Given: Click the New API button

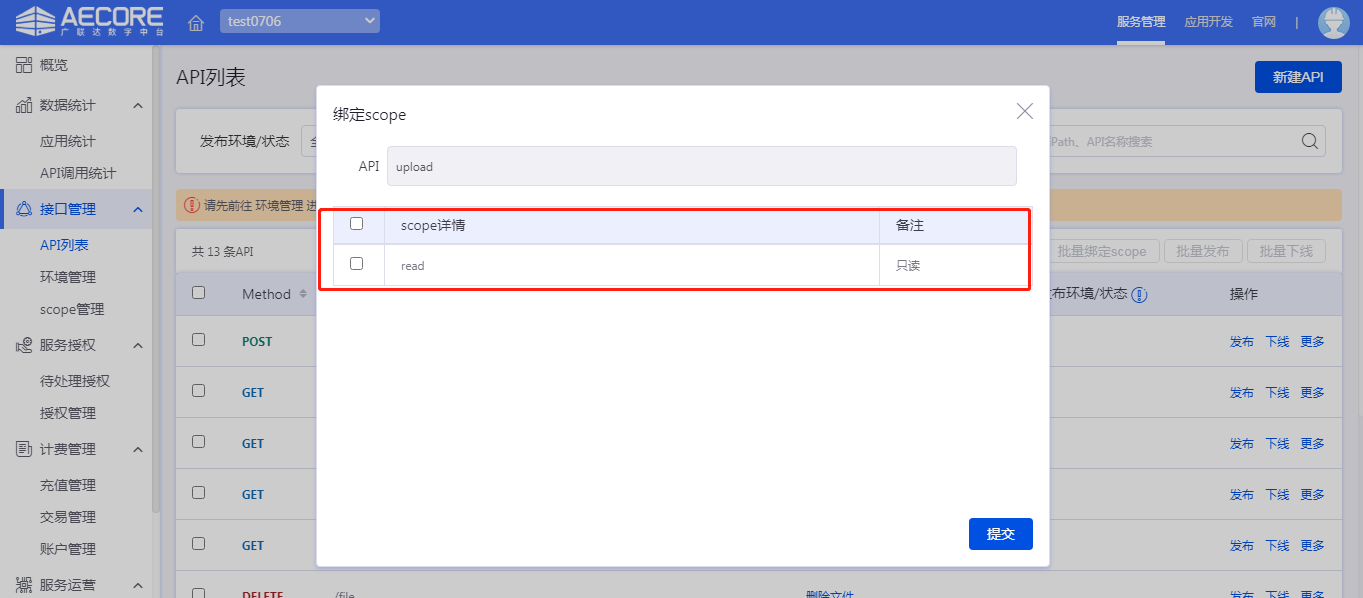Looking at the screenshot, I should point(1297,77).
